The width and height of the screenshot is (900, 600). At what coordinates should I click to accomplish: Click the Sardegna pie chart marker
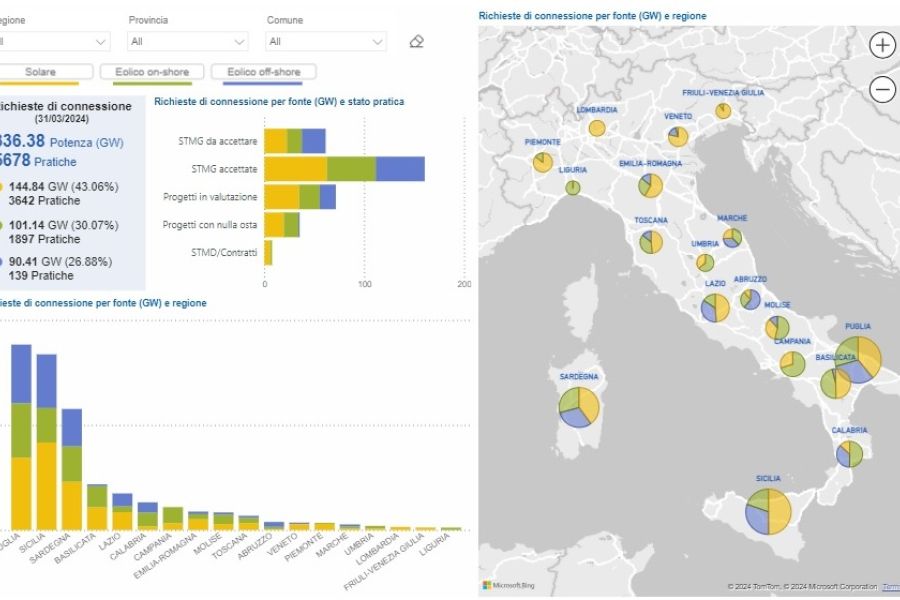pos(579,407)
